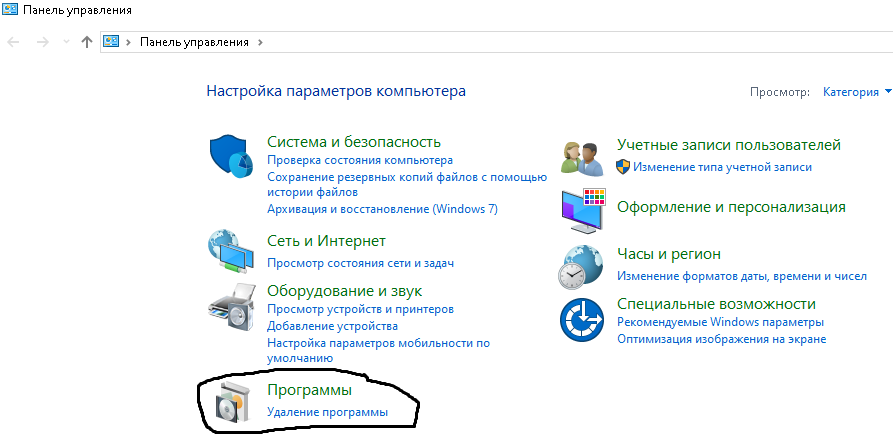Go back with the back arrow
The image size is (893, 438).
(x=13, y=42)
